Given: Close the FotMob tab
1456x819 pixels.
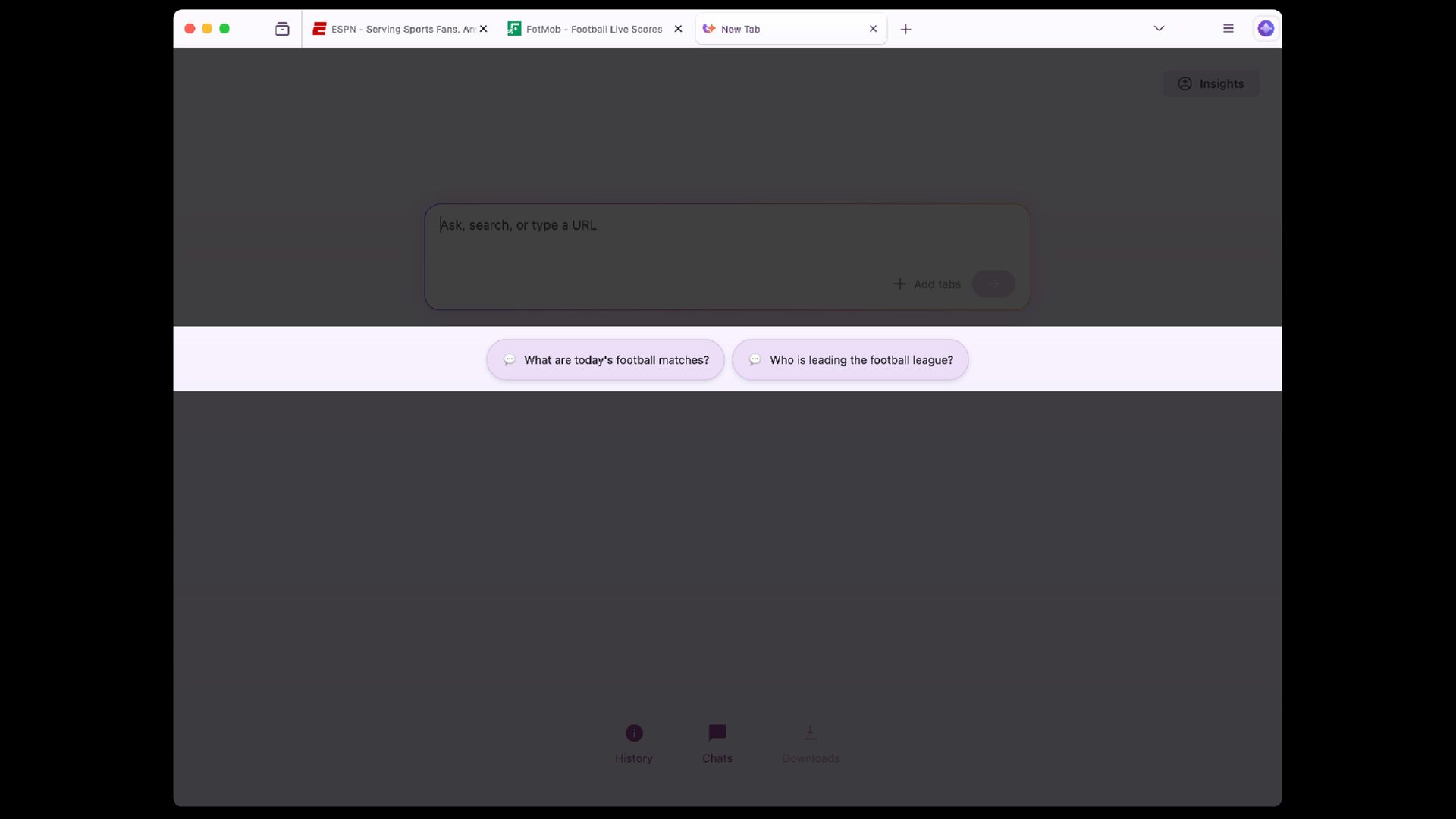Looking at the screenshot, I should (x=678, y=29).
